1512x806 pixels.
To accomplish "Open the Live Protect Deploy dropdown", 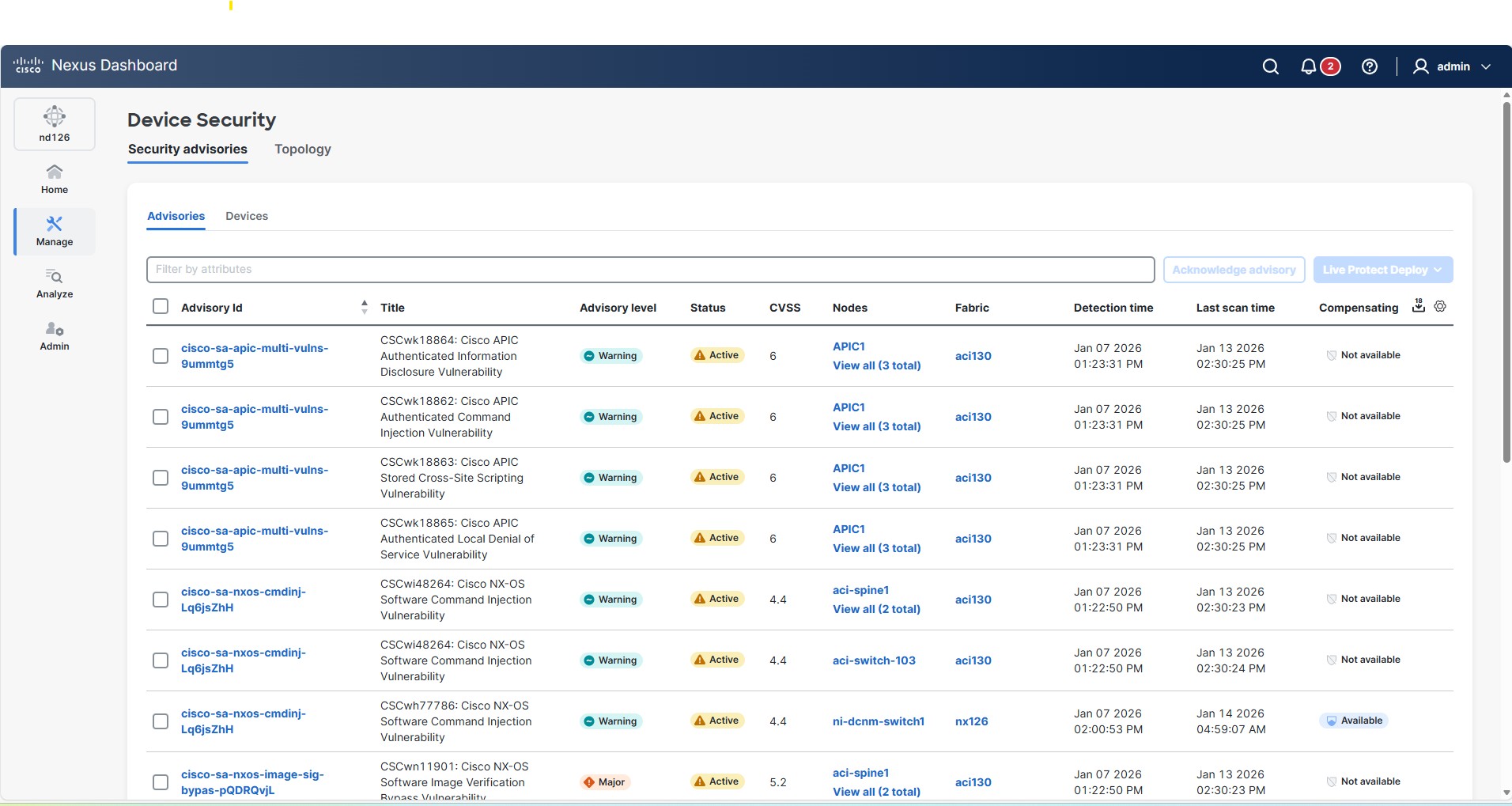I will tap(1382, 269).
